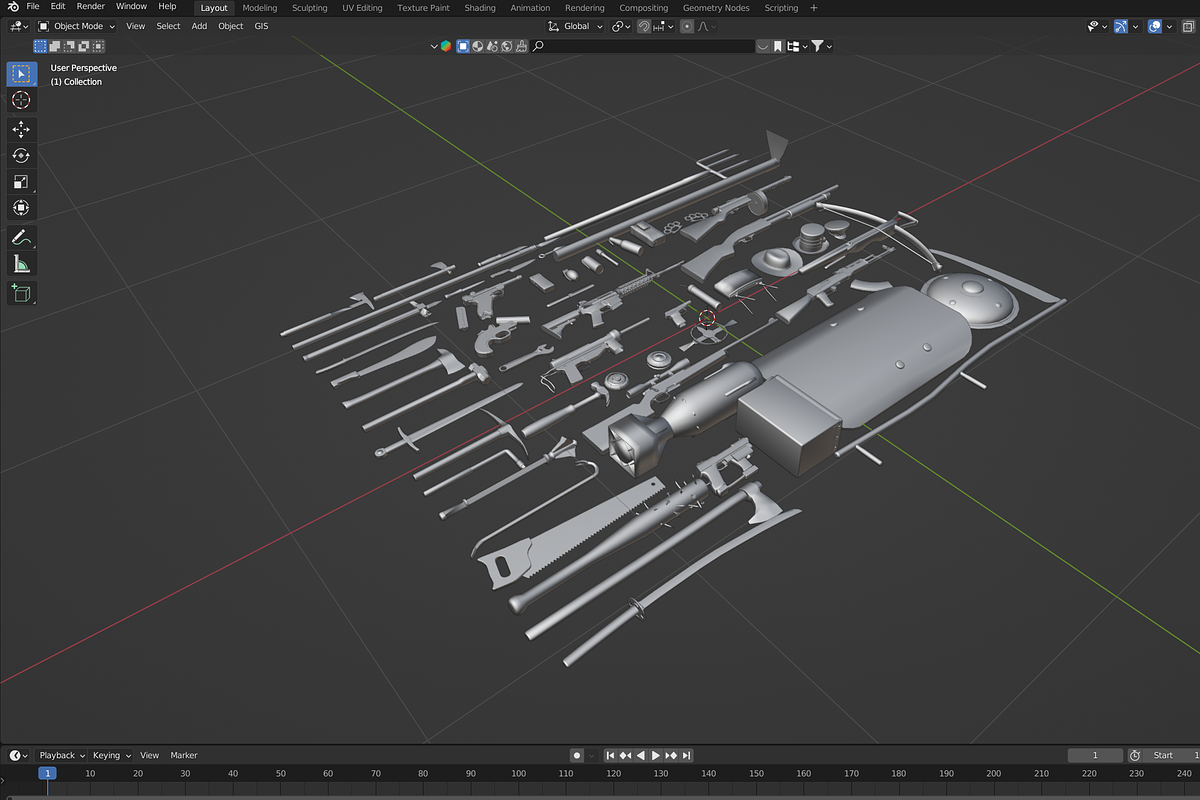Select the Move tool
This screenshot has height=800, width=1200.
[x=22, y=129]
